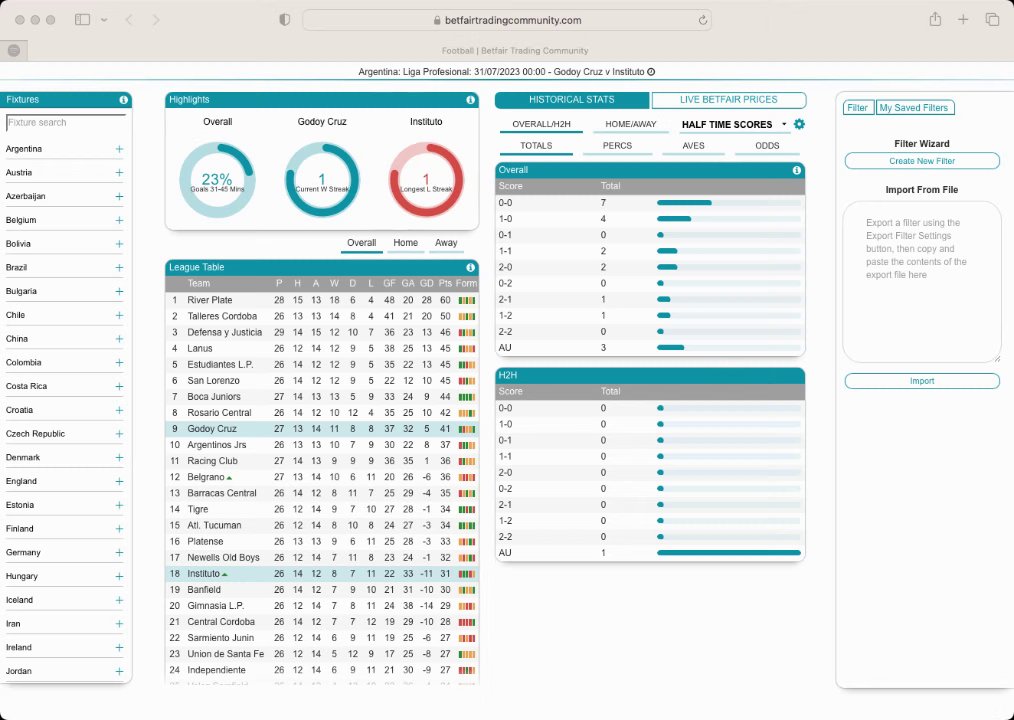Switch to HISTORICAL STATS tab
Screen dimensions: 1014x720
tap(572, 100)
